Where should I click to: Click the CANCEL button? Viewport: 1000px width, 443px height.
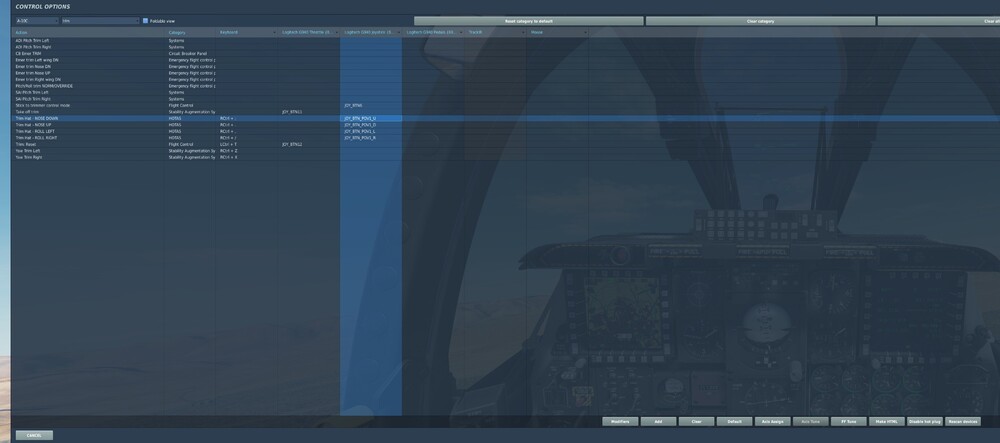34,435
